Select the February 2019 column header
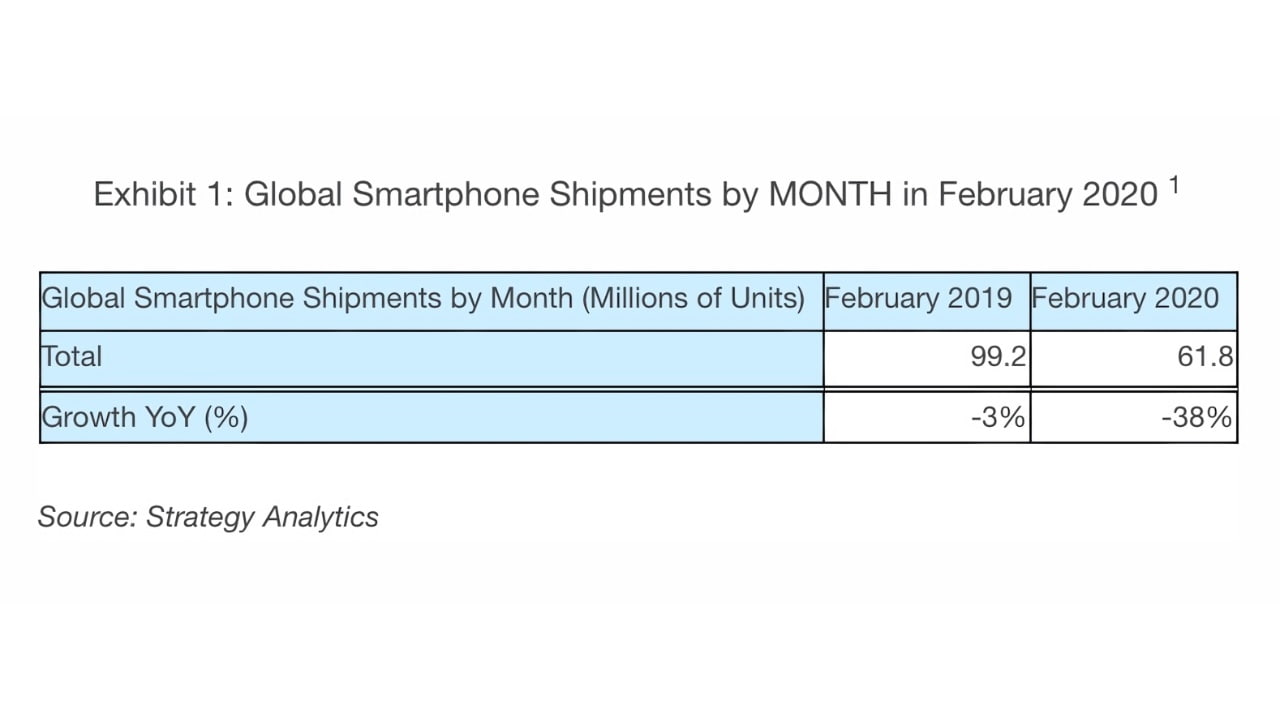 918,299
